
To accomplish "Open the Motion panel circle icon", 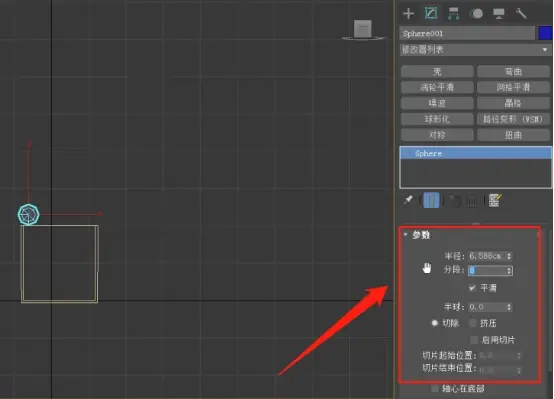I will (x=476, y=13).
